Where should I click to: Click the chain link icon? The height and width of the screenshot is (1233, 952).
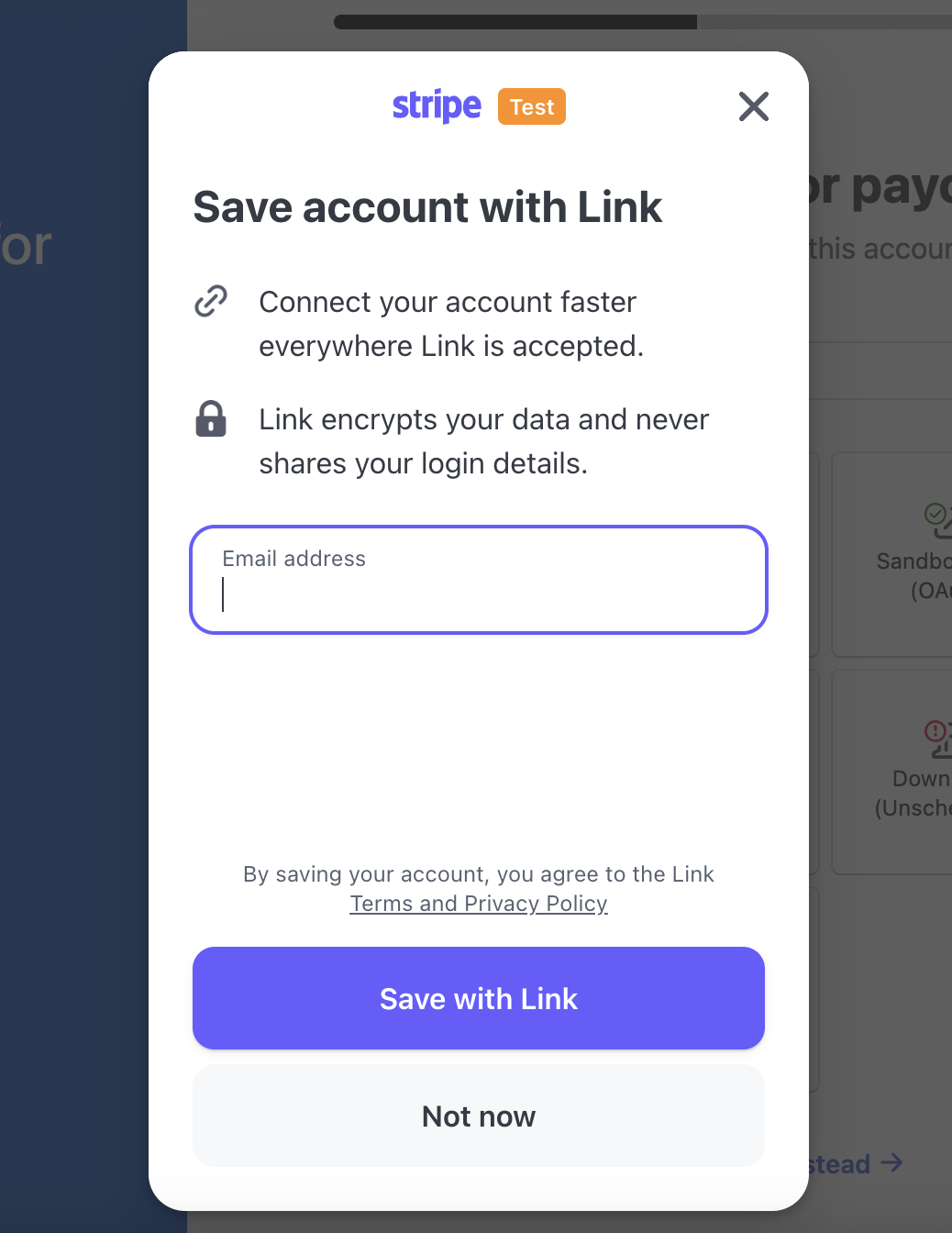tap(211, 301)
